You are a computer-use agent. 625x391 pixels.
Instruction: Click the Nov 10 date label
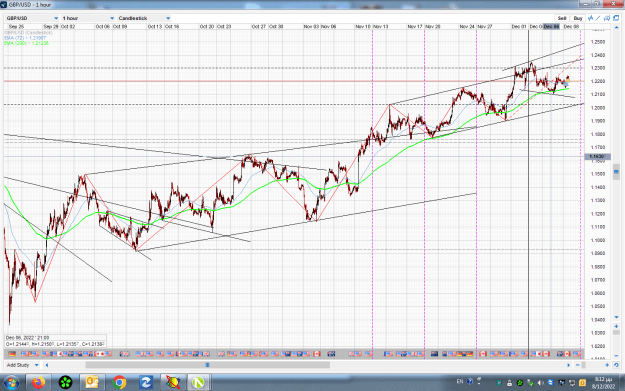pos(363,26)
